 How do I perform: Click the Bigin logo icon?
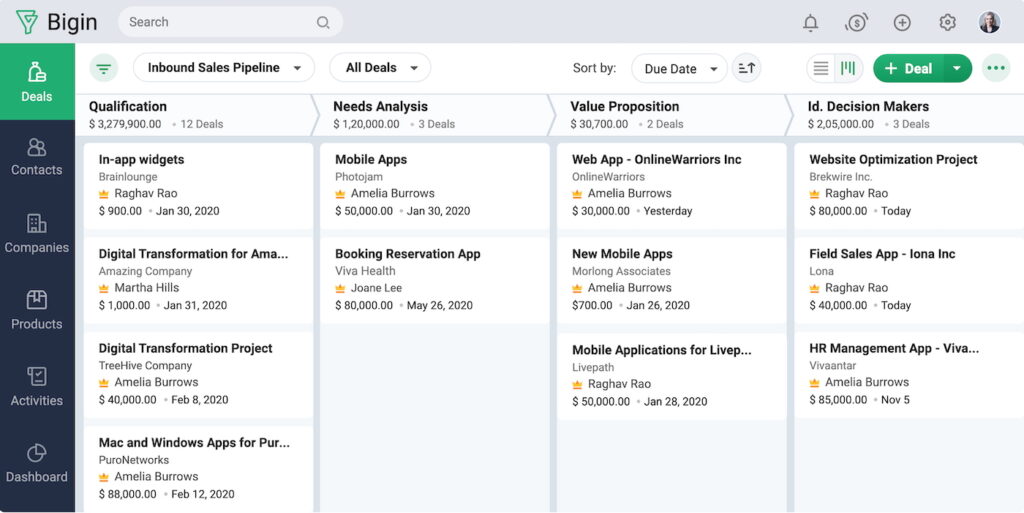[27, 22]
